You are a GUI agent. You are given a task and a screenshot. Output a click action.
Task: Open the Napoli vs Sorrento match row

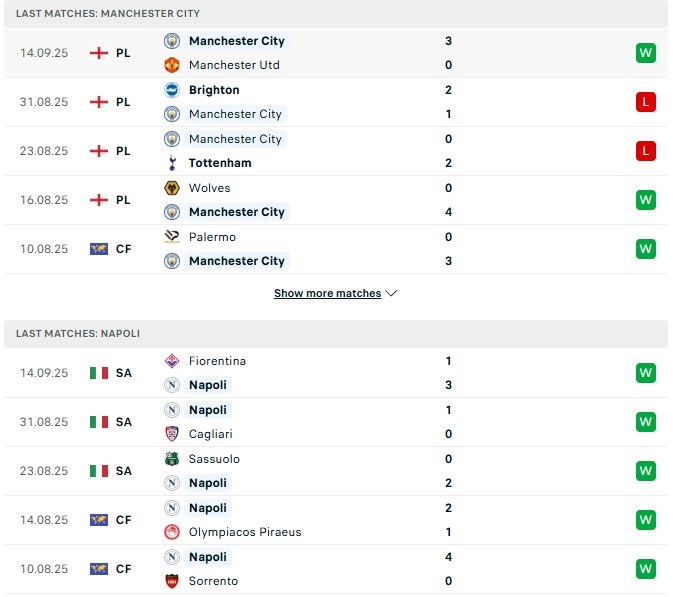point(330,569)
